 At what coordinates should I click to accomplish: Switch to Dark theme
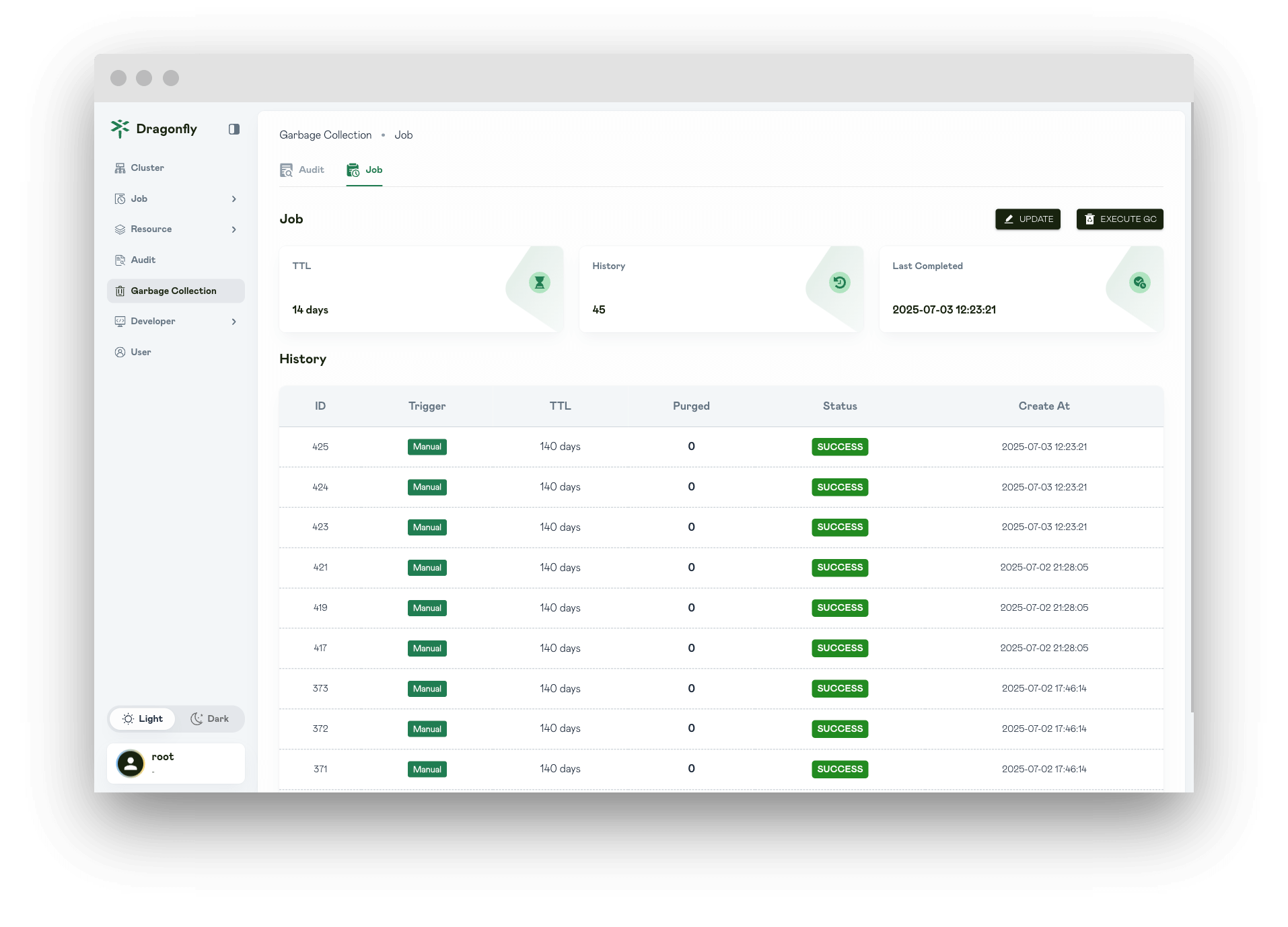tap(210, 719)
